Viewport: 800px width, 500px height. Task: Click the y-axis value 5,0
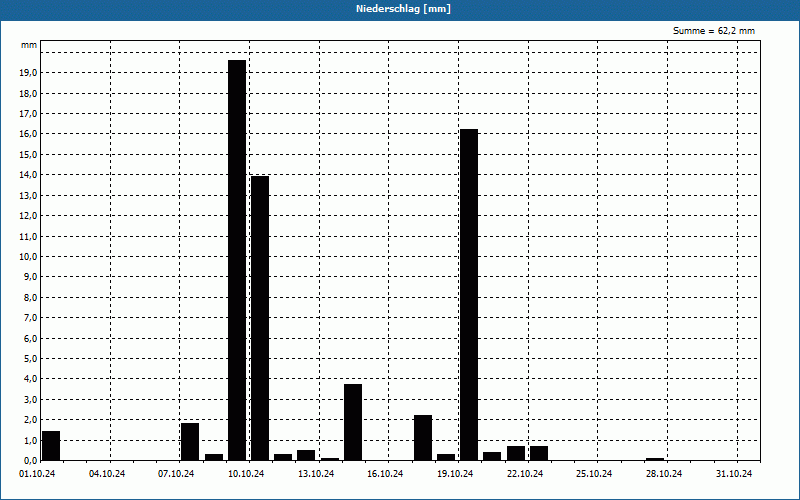pyautogui.click(x=31, y=359)
